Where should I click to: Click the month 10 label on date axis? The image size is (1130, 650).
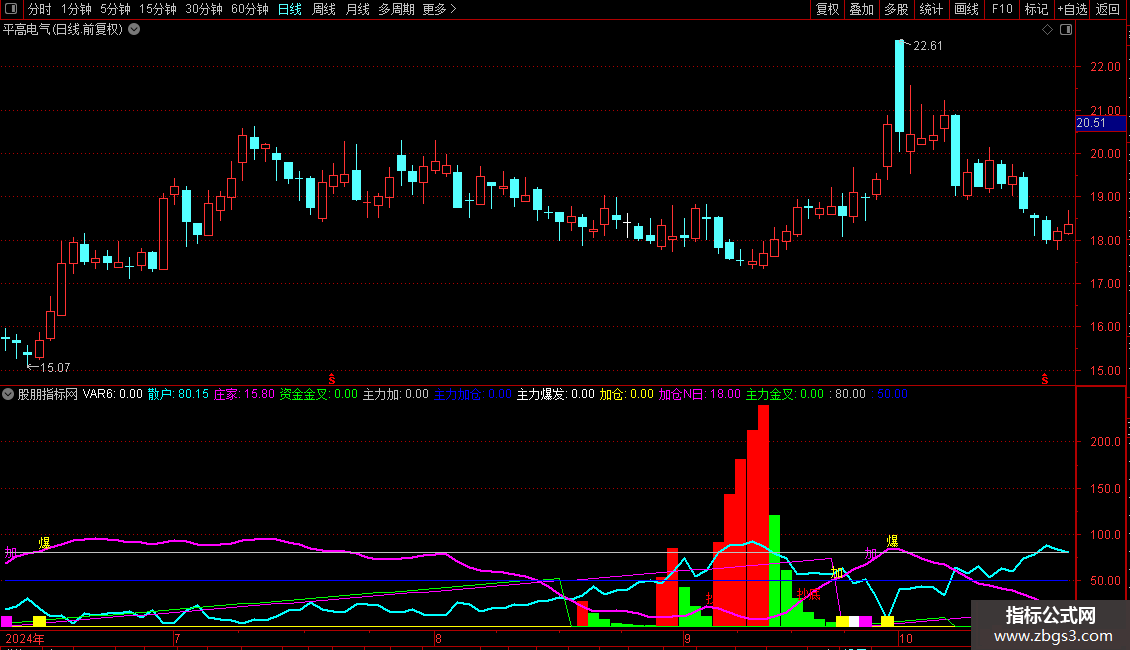pos(906,638)
